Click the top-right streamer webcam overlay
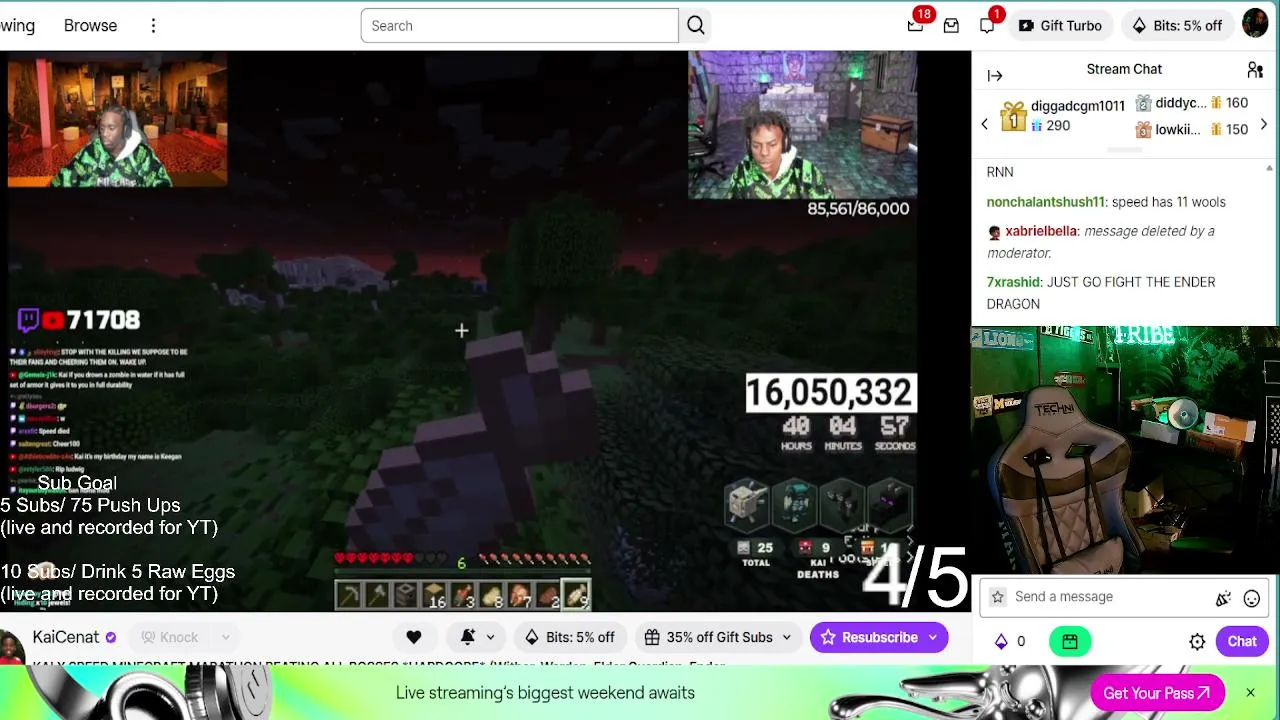 tap(802, 125)
